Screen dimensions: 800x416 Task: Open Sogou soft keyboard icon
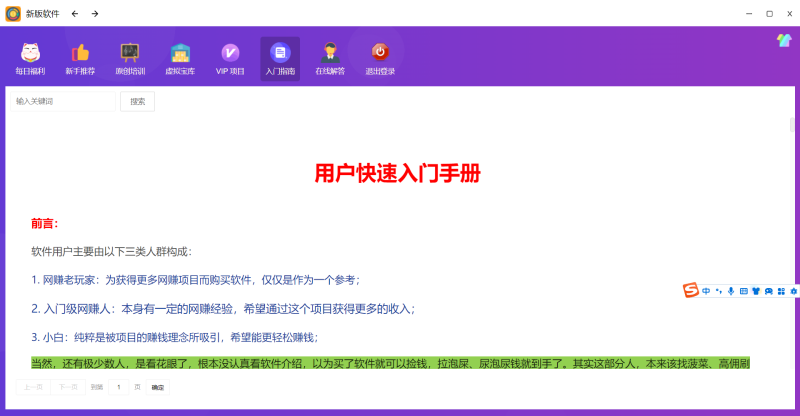click(x=744, y=291)
